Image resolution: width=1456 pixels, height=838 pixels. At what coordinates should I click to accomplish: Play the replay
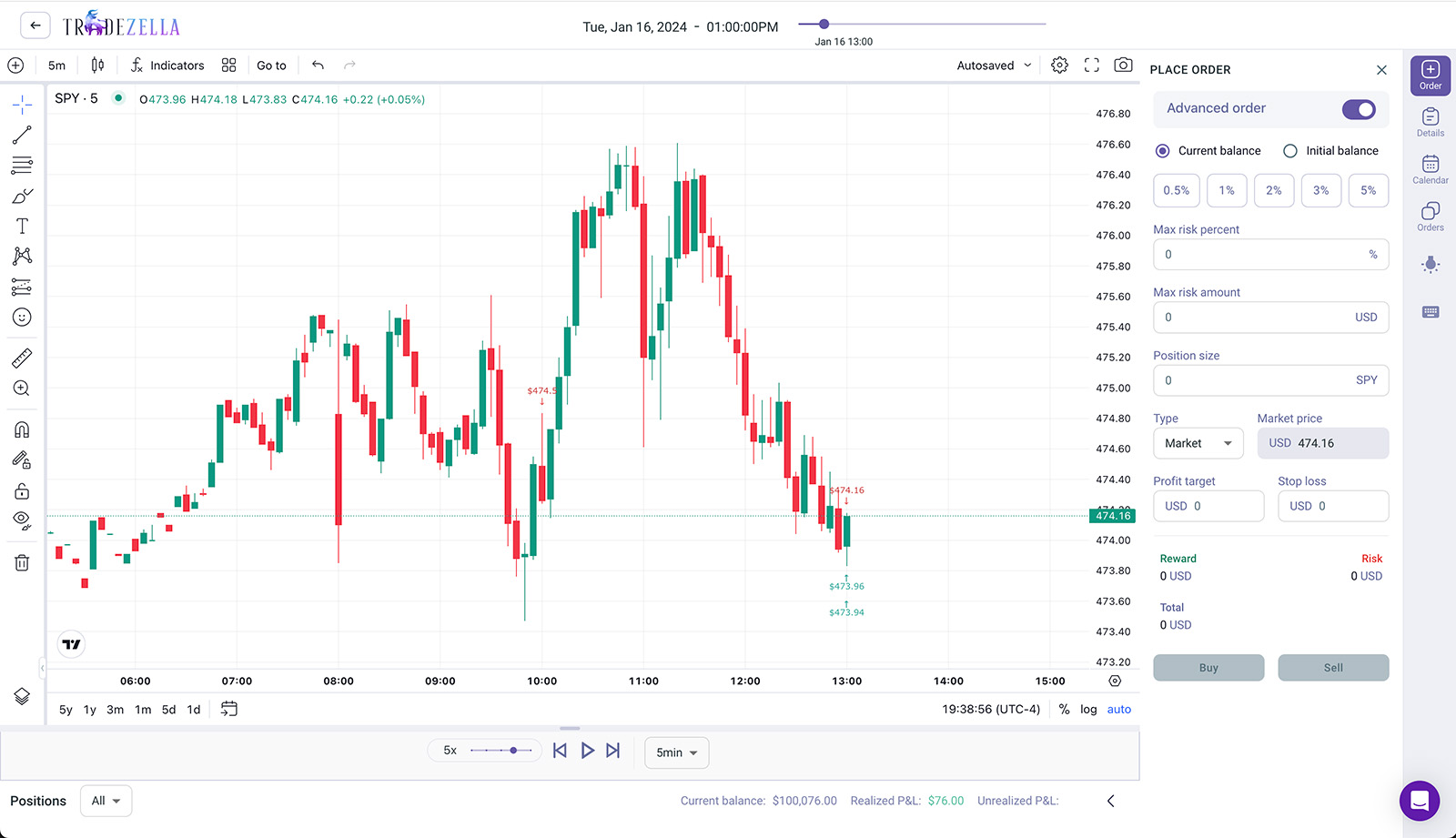click(587, 751)
